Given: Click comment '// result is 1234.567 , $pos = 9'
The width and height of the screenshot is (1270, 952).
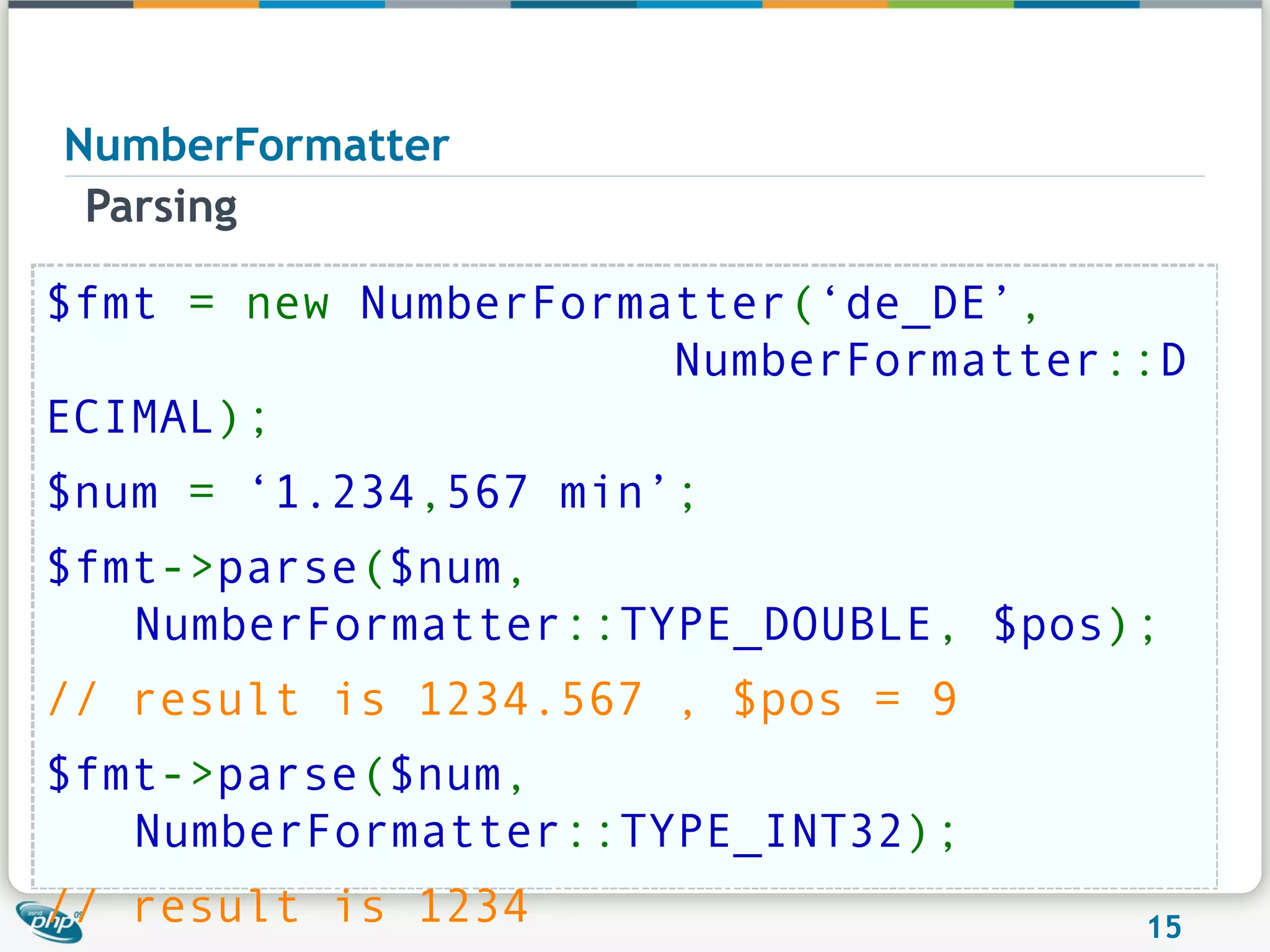Looking at the screenshot, I should [503, 700].
